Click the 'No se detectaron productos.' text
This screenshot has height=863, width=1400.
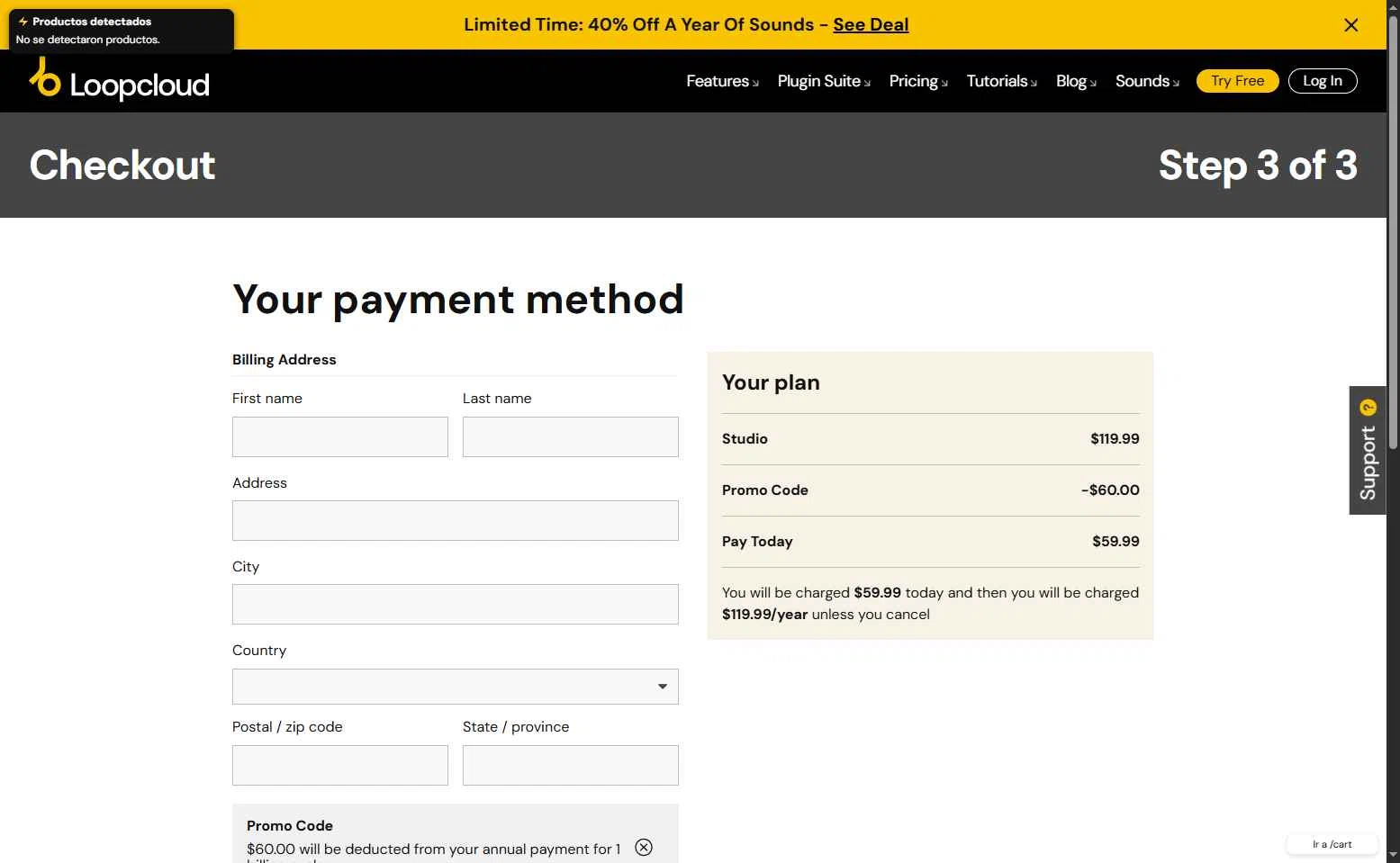[x=88, y=40]
